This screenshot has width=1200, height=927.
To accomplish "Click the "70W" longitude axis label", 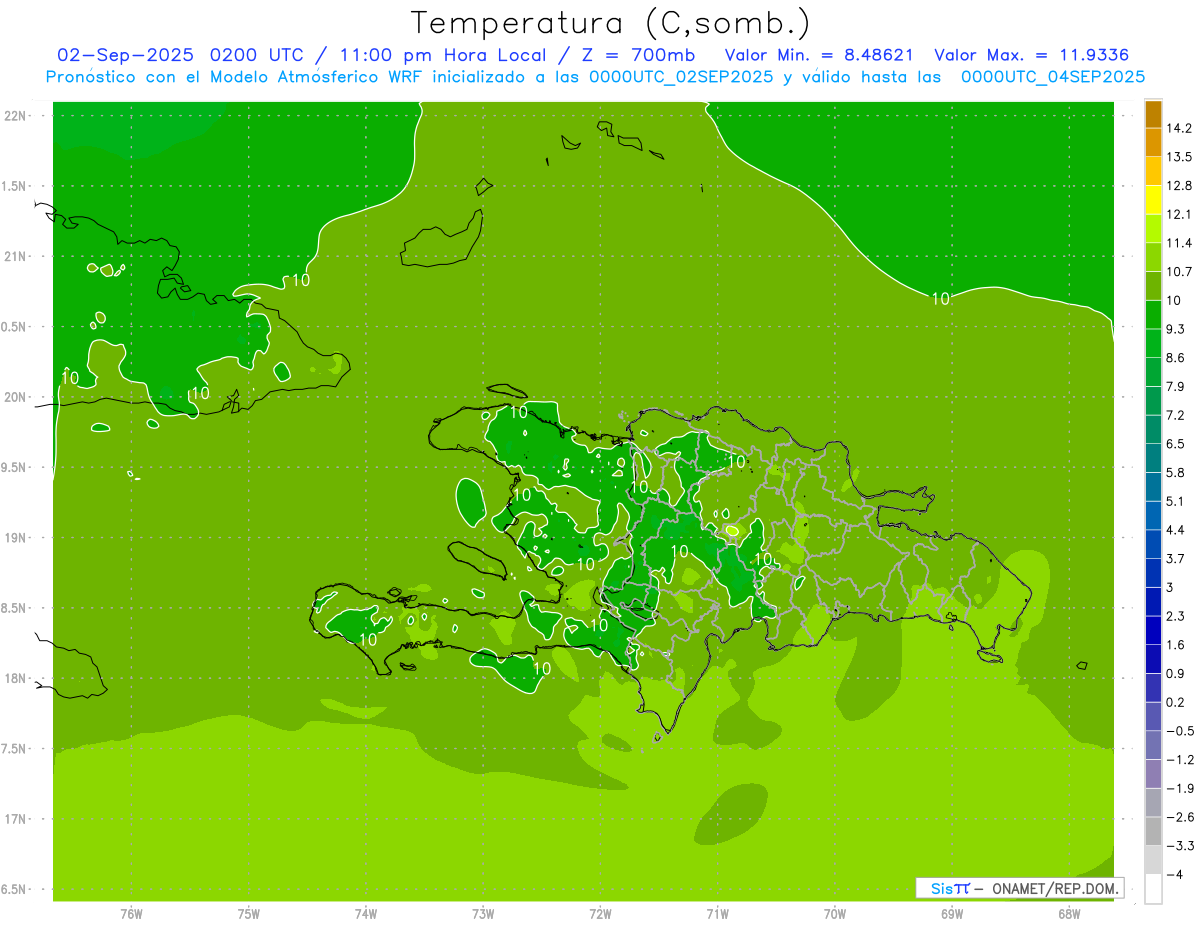I will 835,913.
